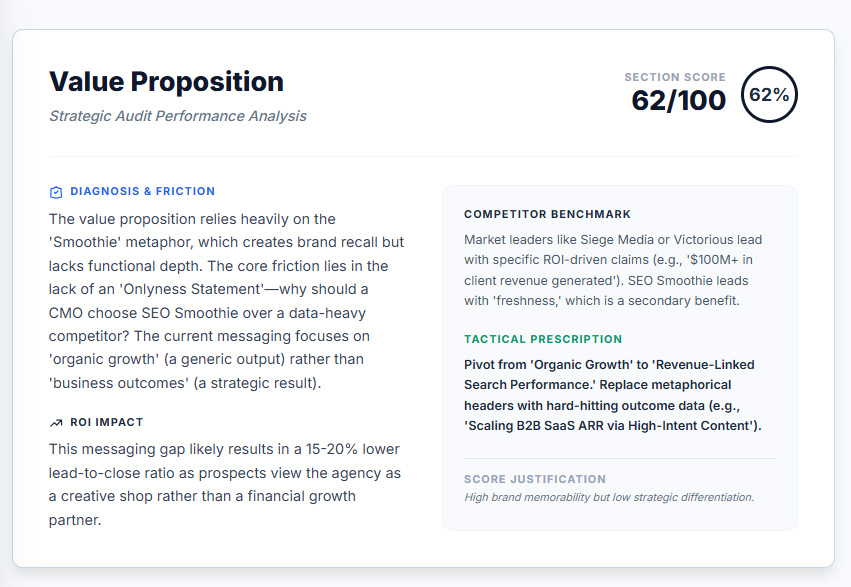Click the divider line below the header
This screenshot has height=587, width=851.
pos(423,156)
